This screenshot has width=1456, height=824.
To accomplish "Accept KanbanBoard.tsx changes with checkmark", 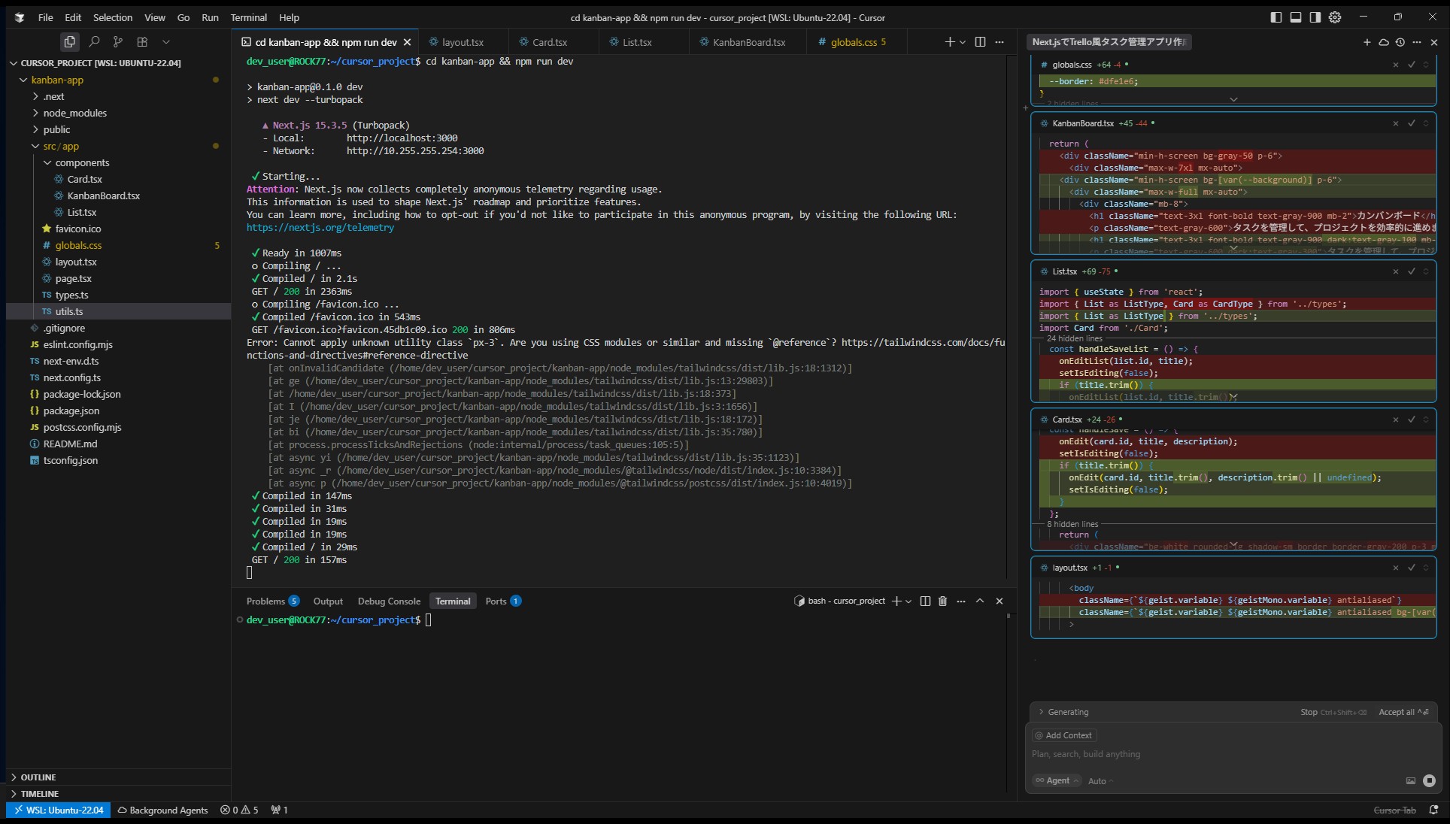I will [x=1411, y=123].
